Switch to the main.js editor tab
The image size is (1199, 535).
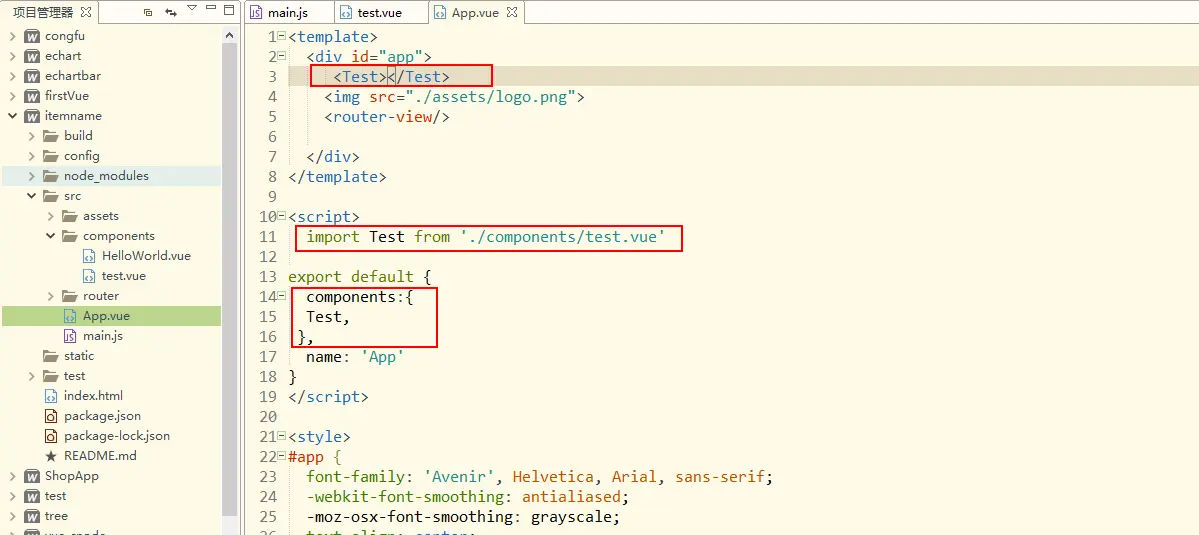tap(288, 12)
